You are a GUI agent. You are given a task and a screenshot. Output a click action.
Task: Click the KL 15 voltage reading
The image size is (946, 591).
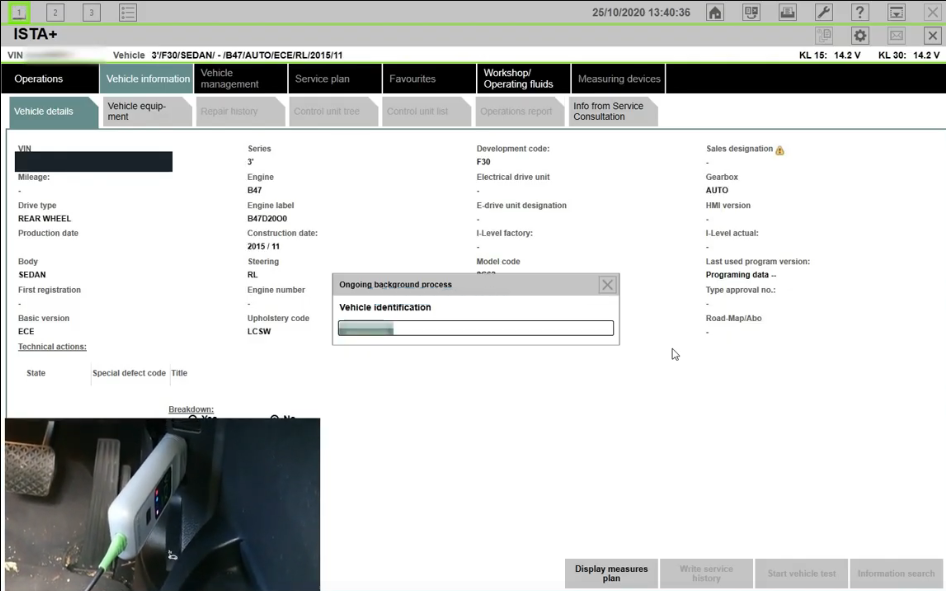(830, 55)
